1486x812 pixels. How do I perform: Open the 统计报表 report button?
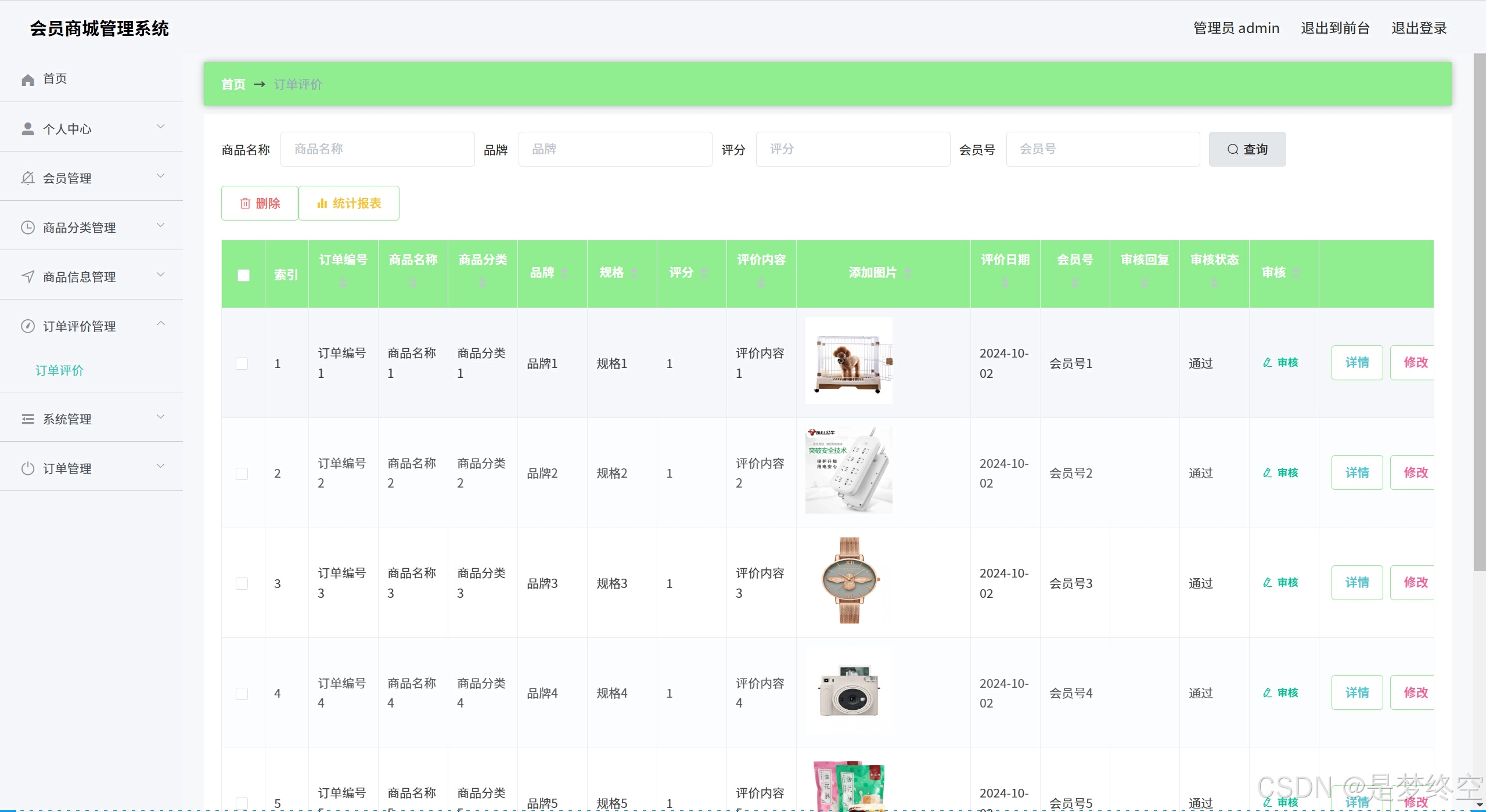pos(349,203)
